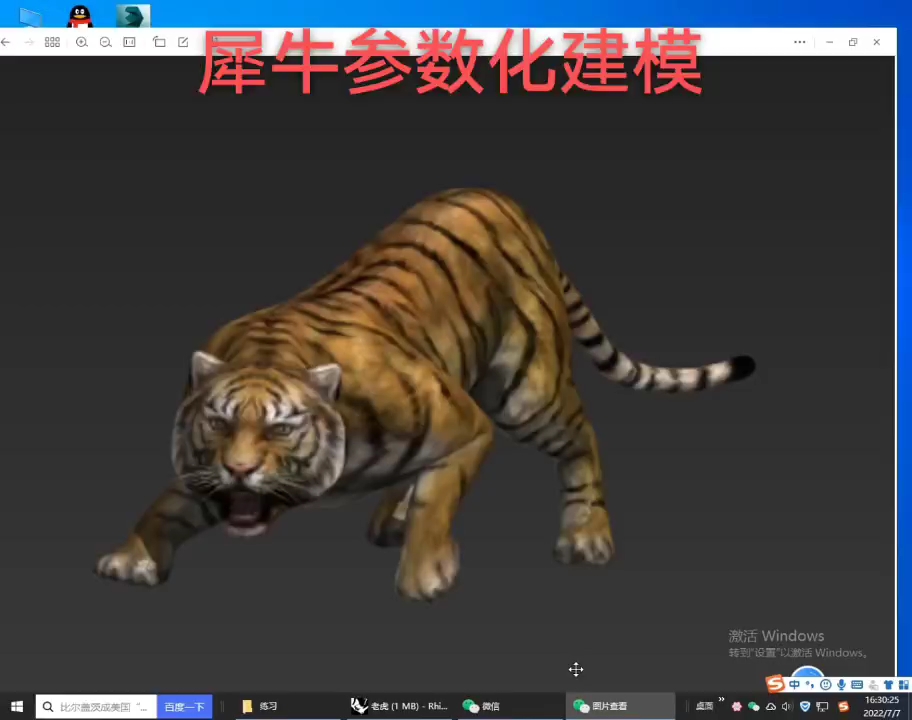
Task: Open the 老虎 Rhino file window
Action: (x=400, y=706)
